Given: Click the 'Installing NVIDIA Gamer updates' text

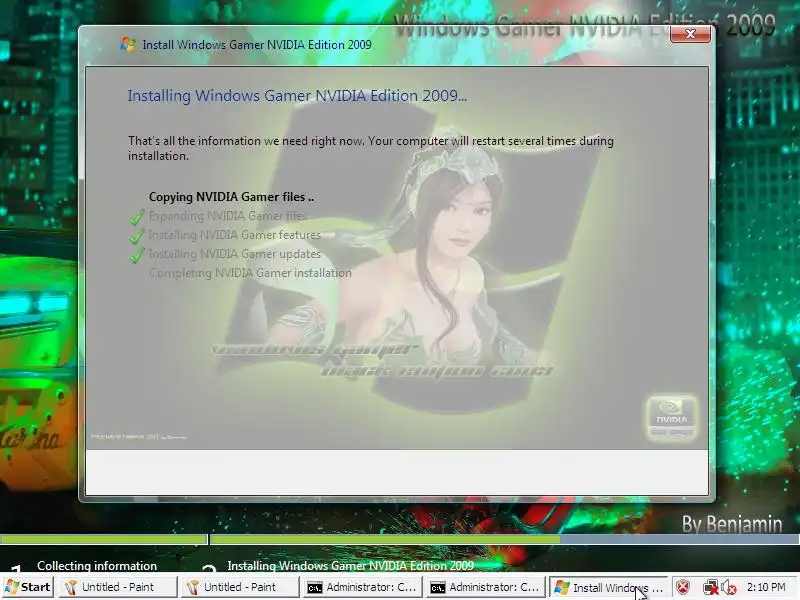Looking at the screenshot, I should 235,254.
